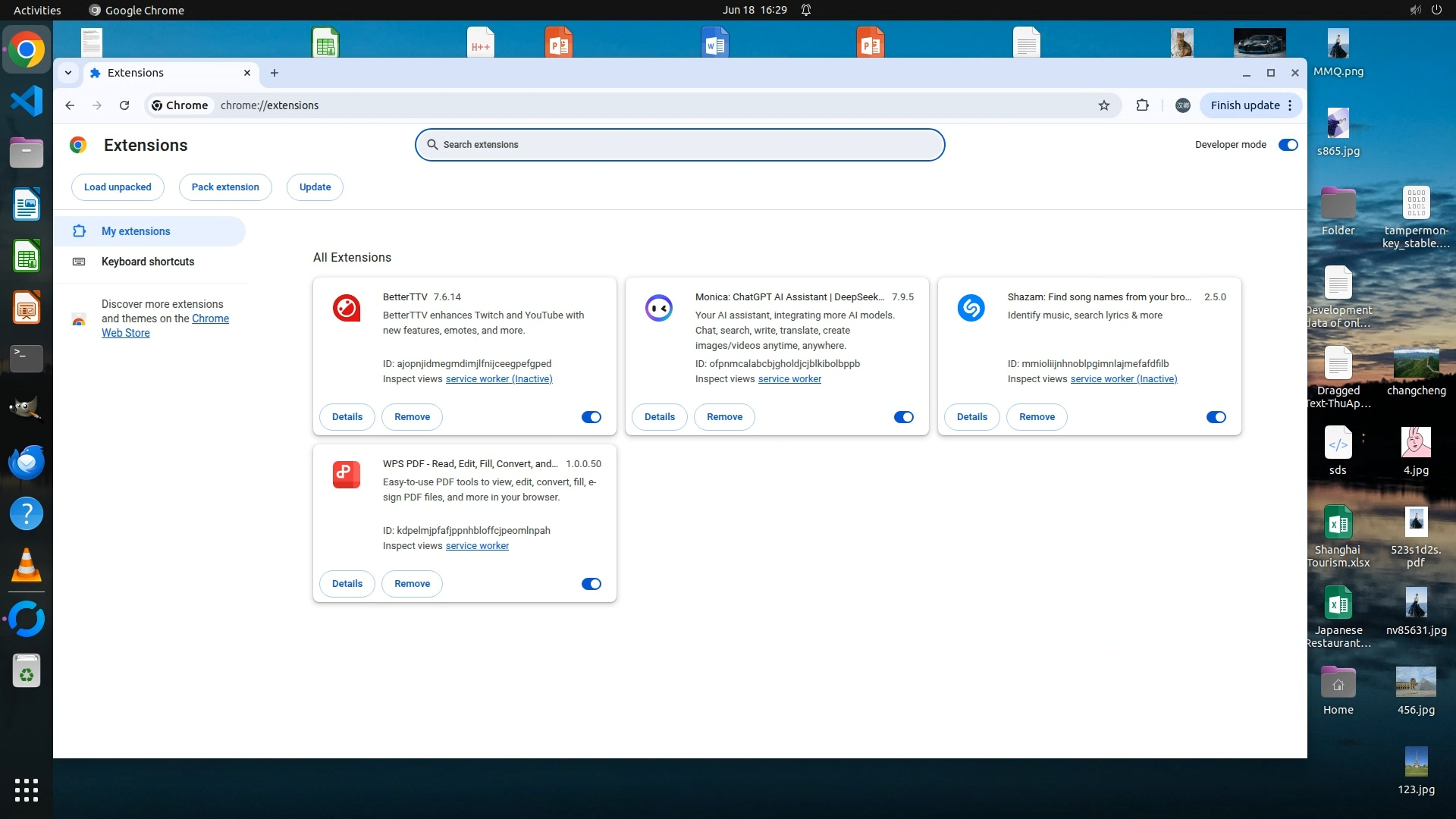
Task: Click the Load unpacked button
Action: click(118, 187)
